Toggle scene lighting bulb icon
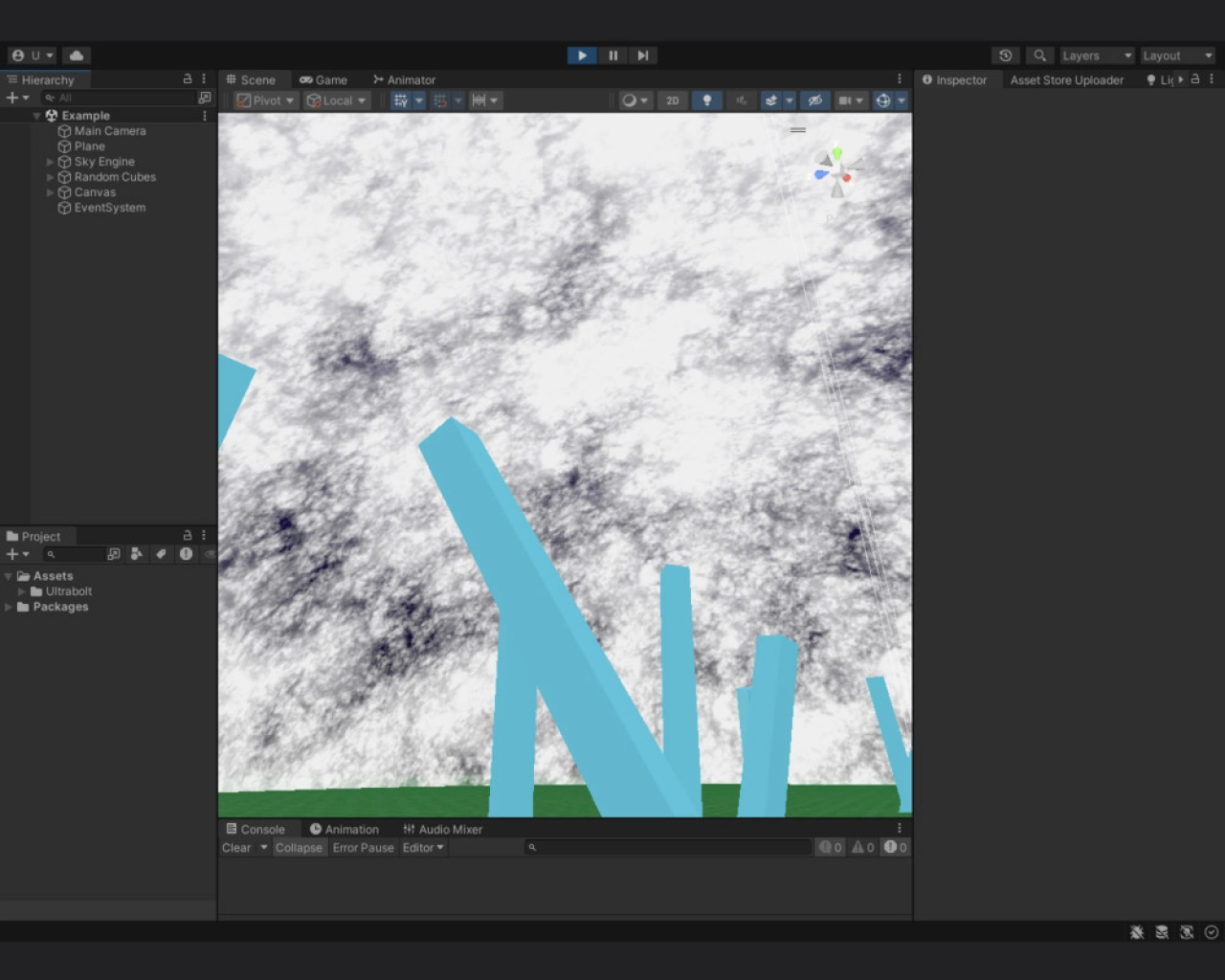The image size is (1225, 980). [707, 100]
